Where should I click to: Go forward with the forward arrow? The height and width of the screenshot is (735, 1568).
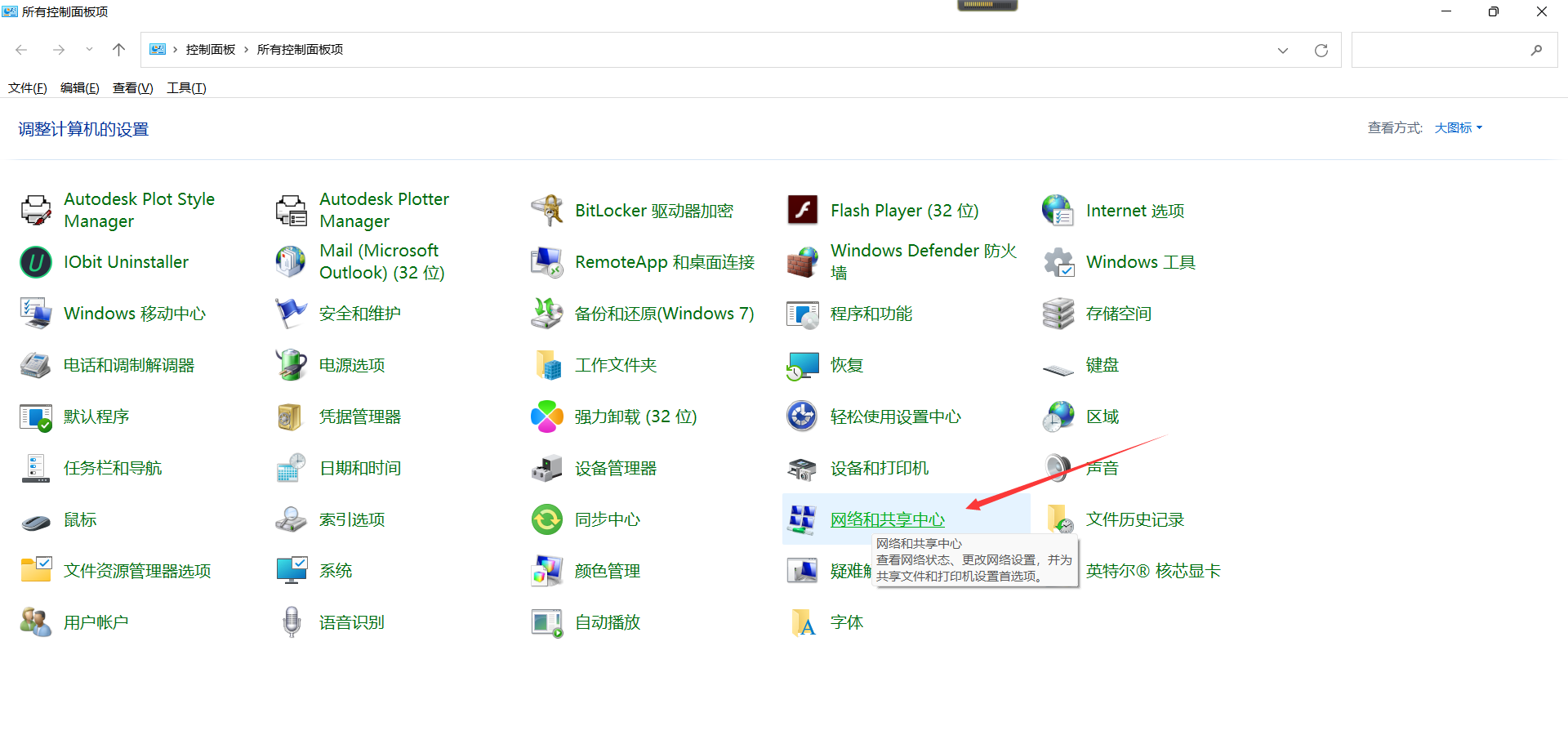pyautogui.click(x=59, y=50)
